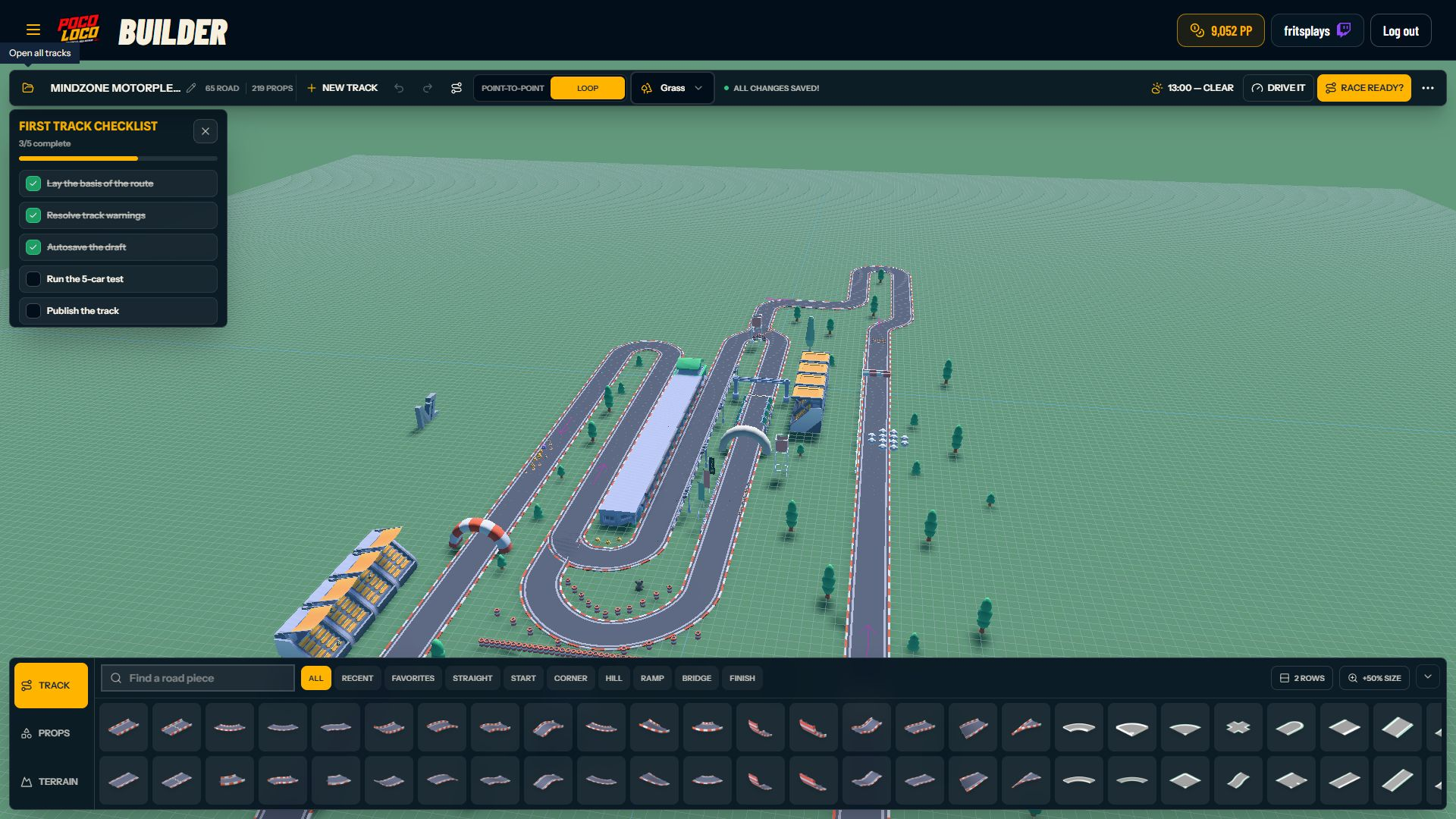Click the magnifier icon in the search field

pos(116,678)
